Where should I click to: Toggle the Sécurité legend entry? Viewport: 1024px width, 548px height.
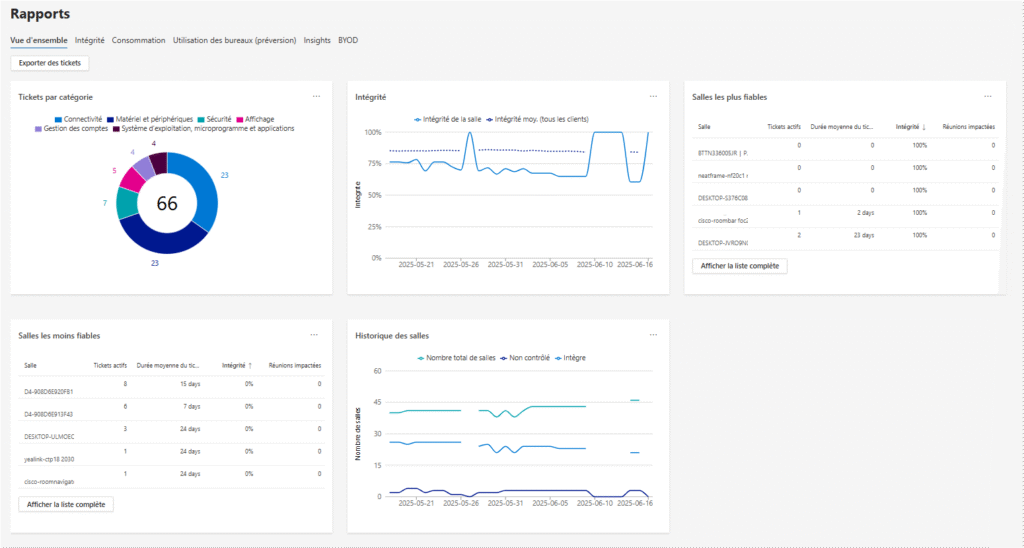(x=215, y=120)
